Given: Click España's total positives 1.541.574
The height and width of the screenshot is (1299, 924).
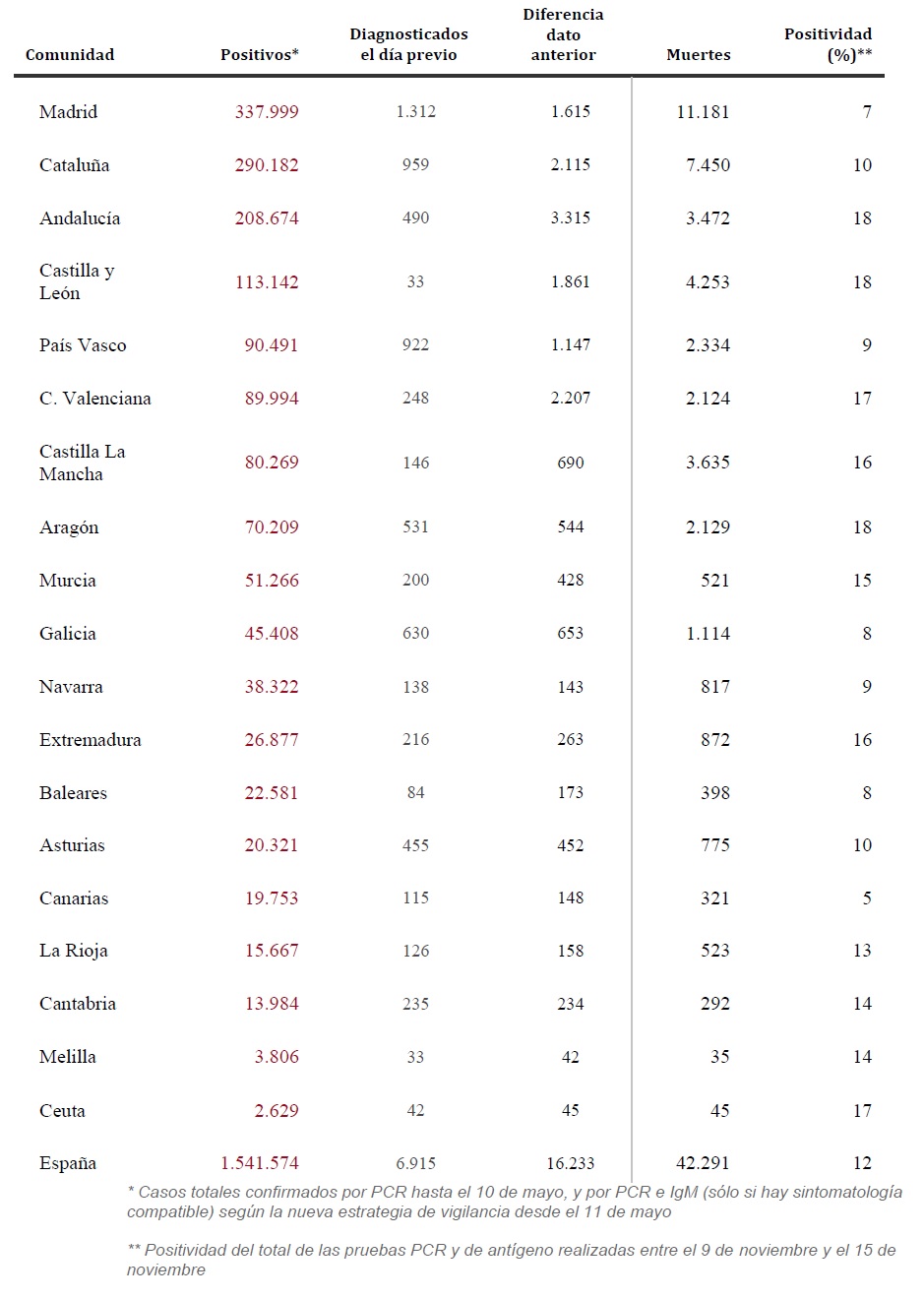Looking at the screenshot, I should 260,1163.
